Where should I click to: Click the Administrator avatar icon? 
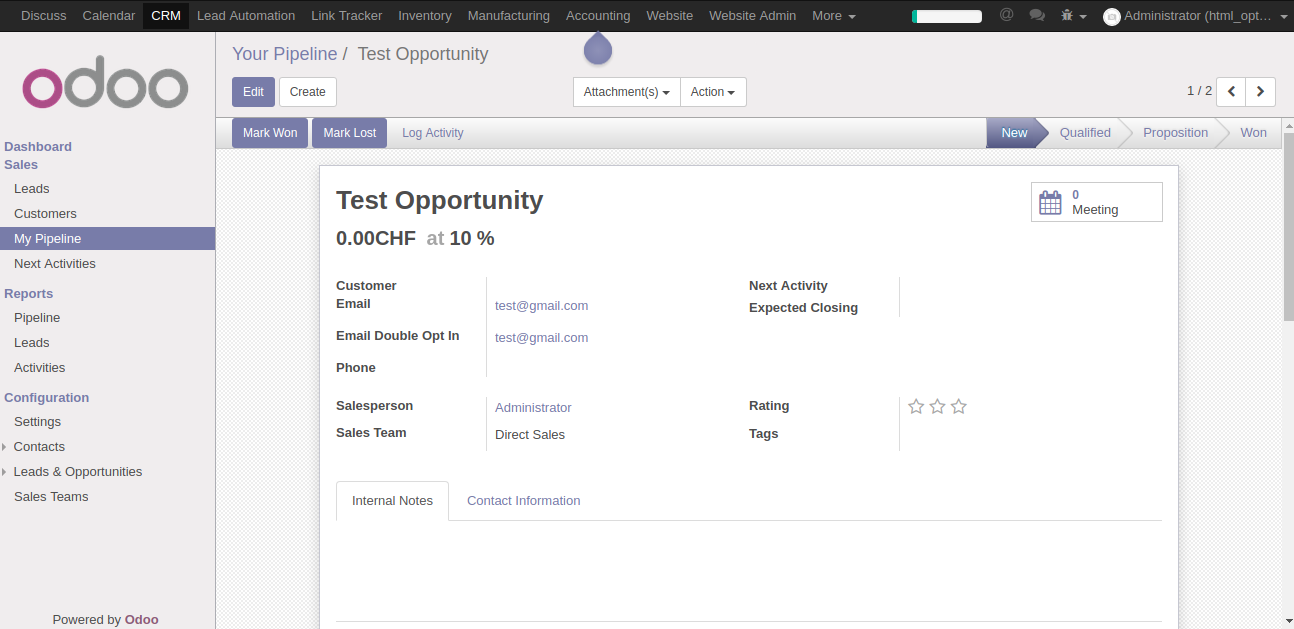pyautogui.click(x=1111, y=16)
